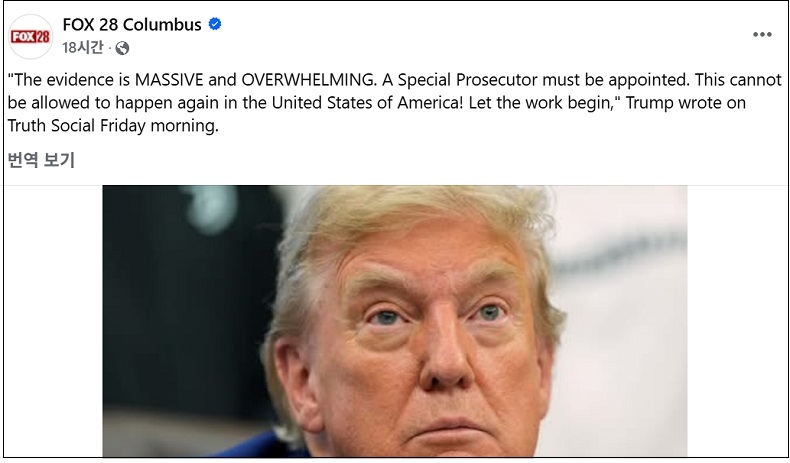Screen dimensions: 790x463
Task: Open the FOX28 logo profile picture
Action: 30,37
